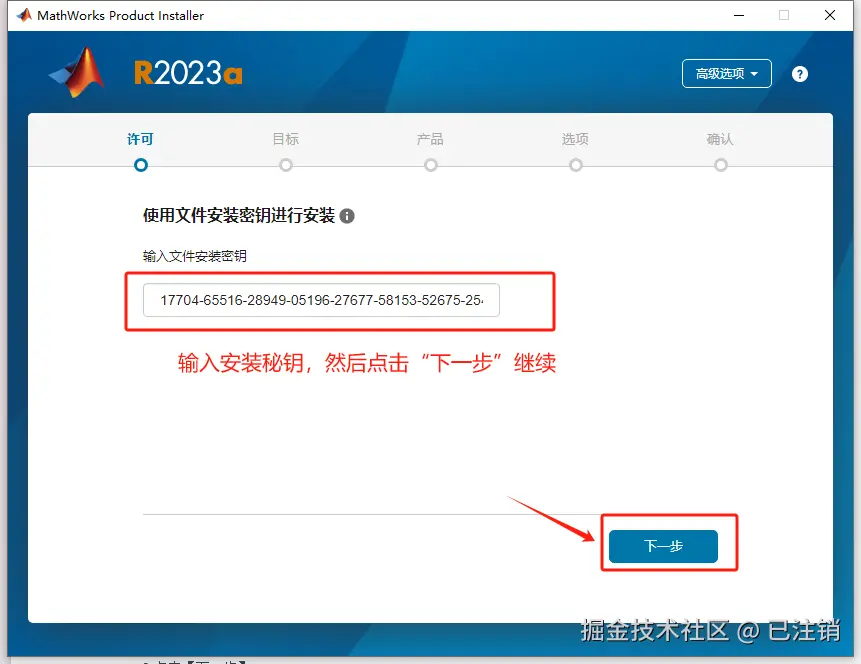Minimize the installer window
This screenshot has width=861, height=664.
pos(739,15)
